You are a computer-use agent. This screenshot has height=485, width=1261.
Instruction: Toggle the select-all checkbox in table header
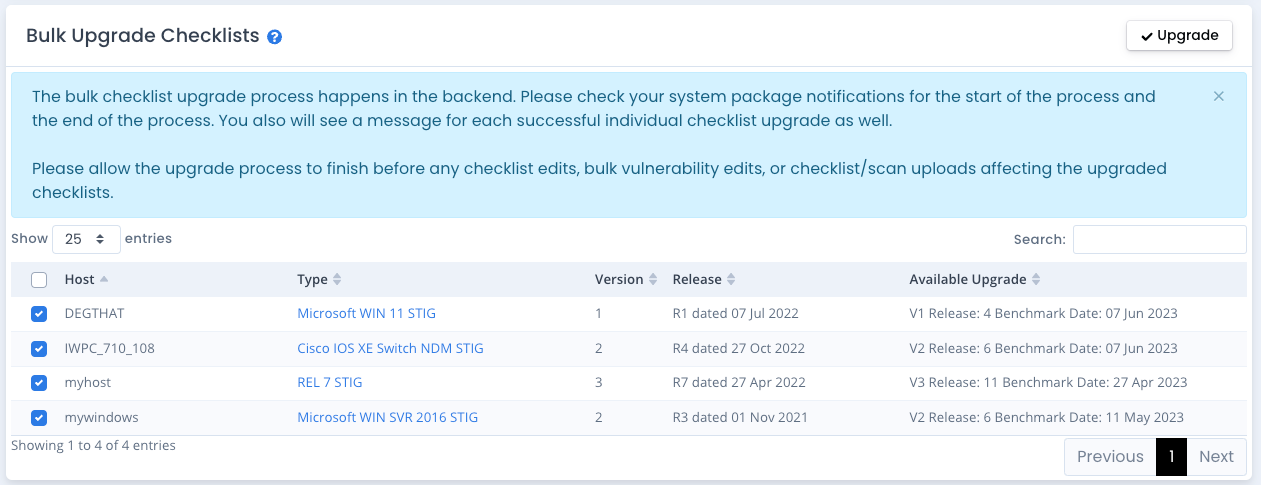pos(39,280)
